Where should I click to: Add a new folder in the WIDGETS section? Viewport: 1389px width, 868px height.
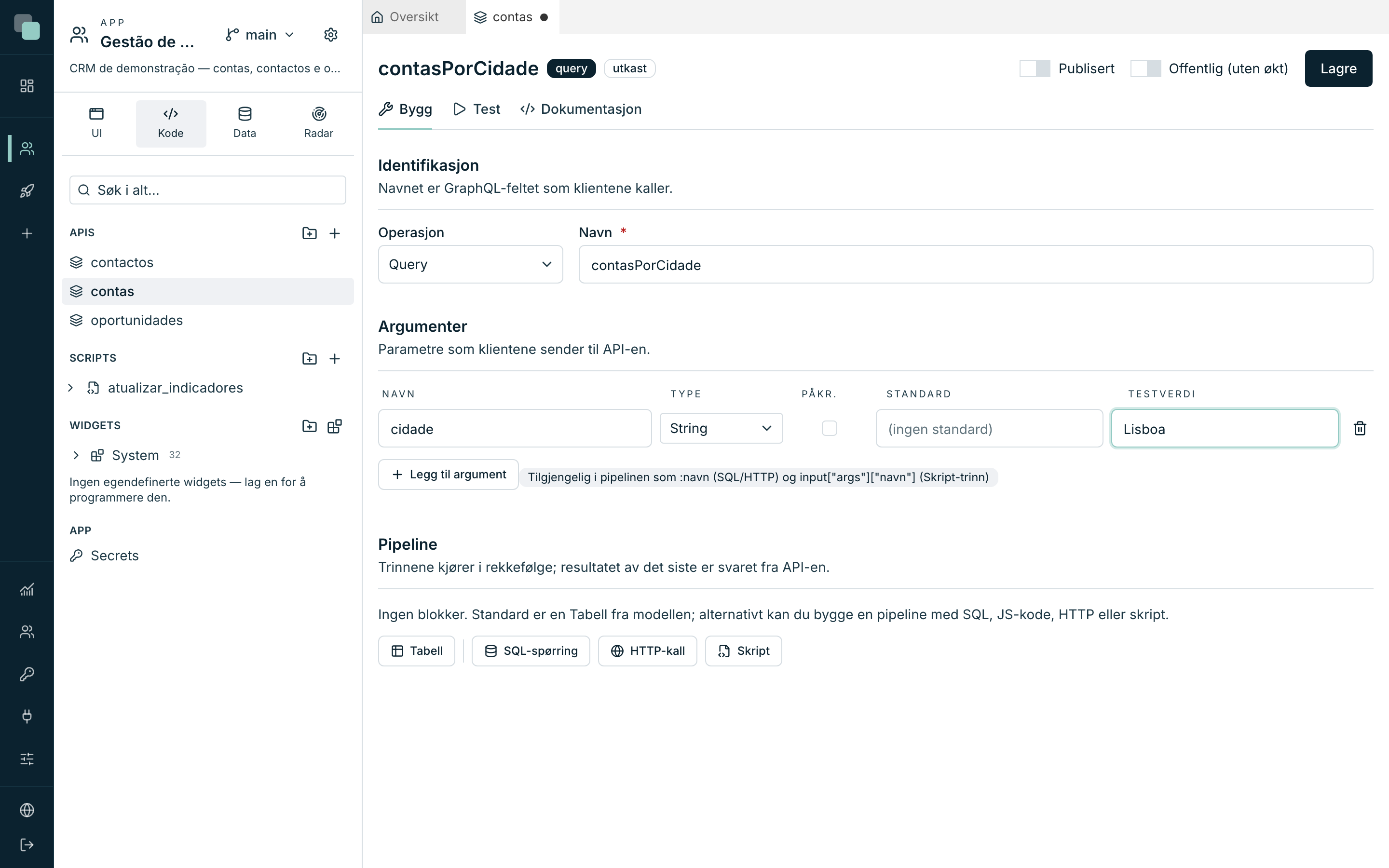309,426
